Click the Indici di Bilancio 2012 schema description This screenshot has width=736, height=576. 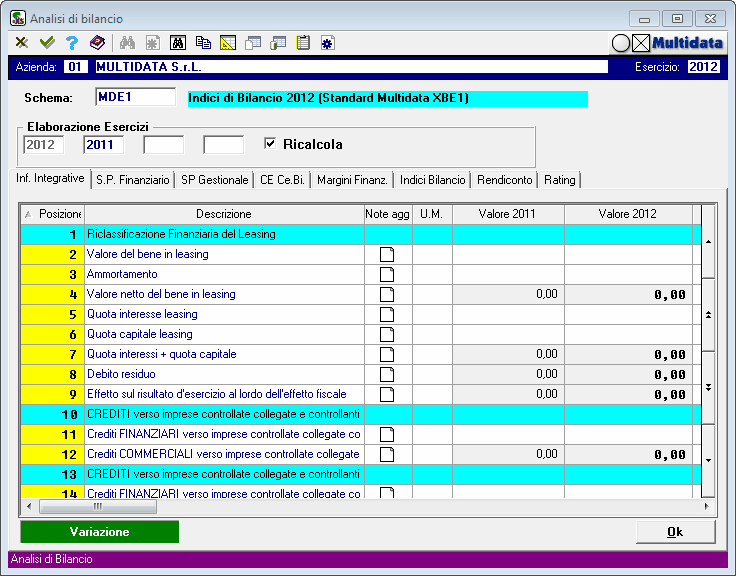tap(388, 99)
